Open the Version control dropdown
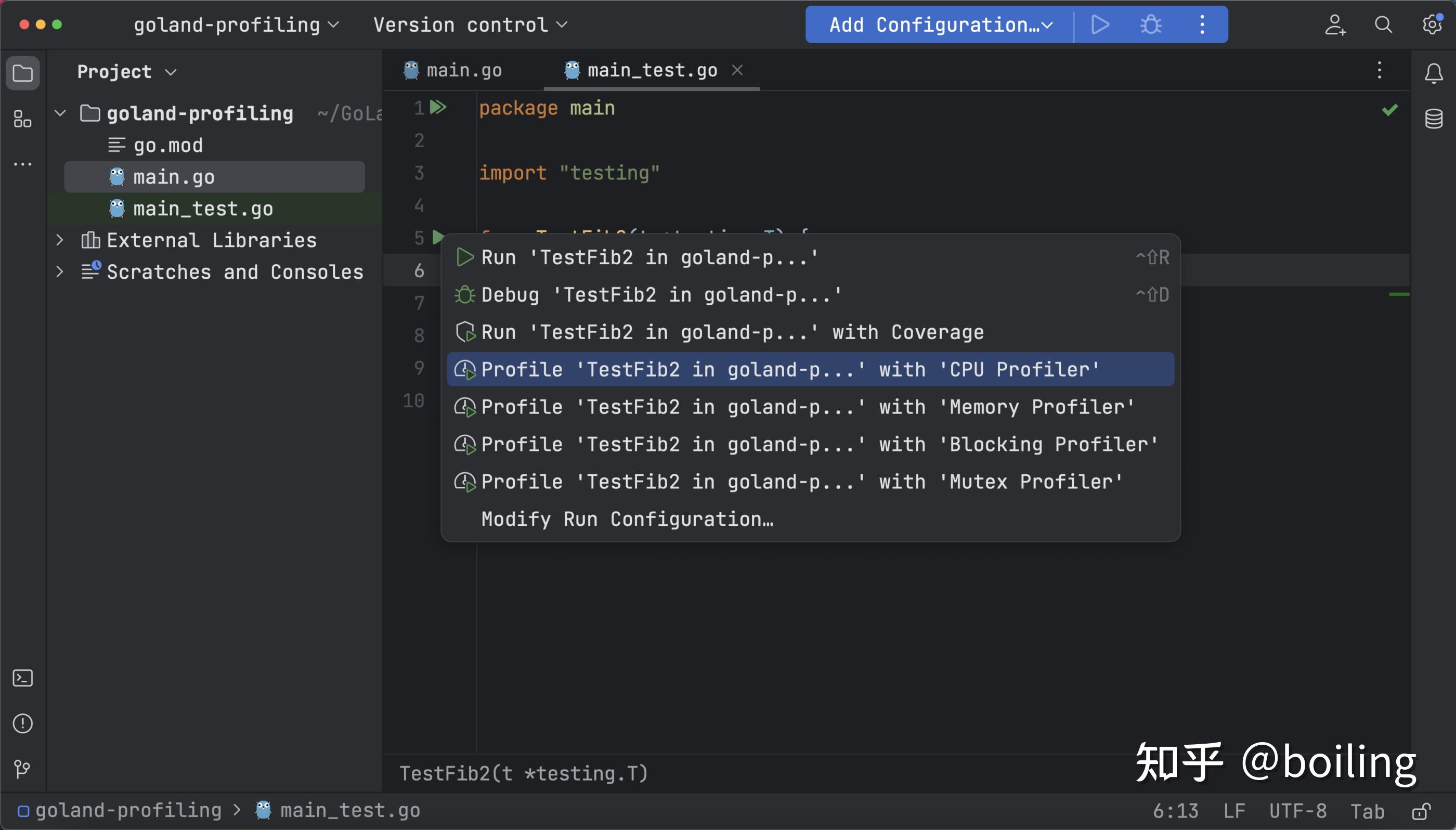This screenshot has height=830, width=1456. point(470,24)
